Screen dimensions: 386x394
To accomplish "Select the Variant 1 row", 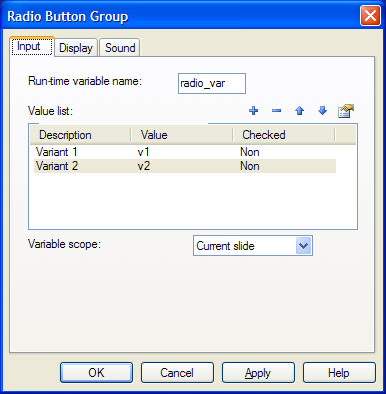I will coord(185,152).
